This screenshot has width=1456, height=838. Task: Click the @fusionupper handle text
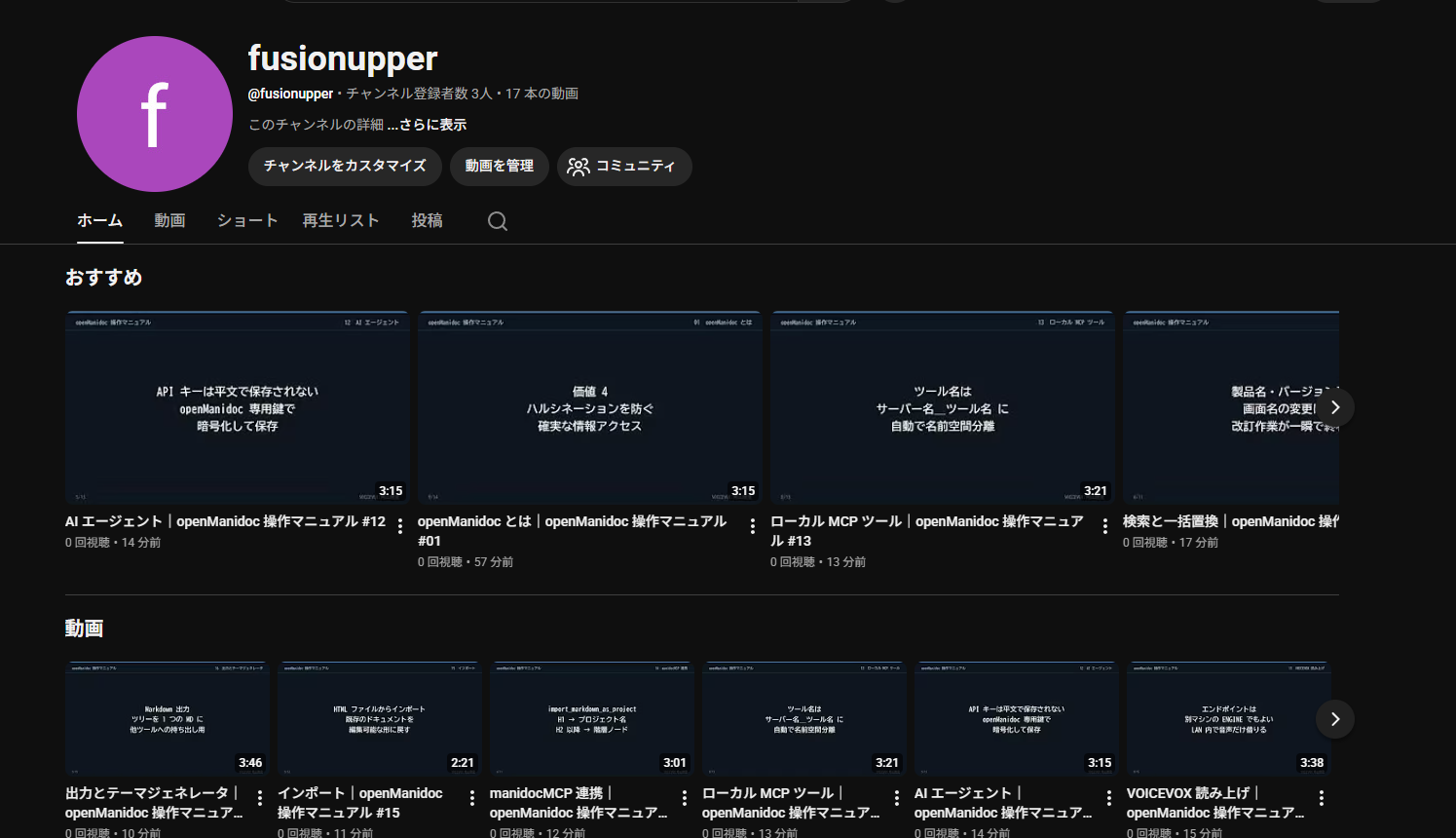290,94
